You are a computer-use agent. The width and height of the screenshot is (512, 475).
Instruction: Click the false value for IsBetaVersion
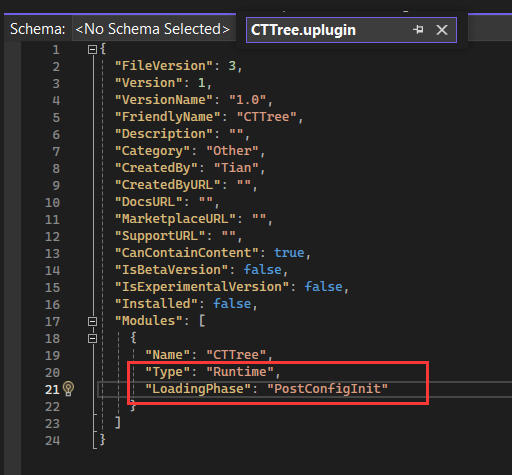pos(262,270)
